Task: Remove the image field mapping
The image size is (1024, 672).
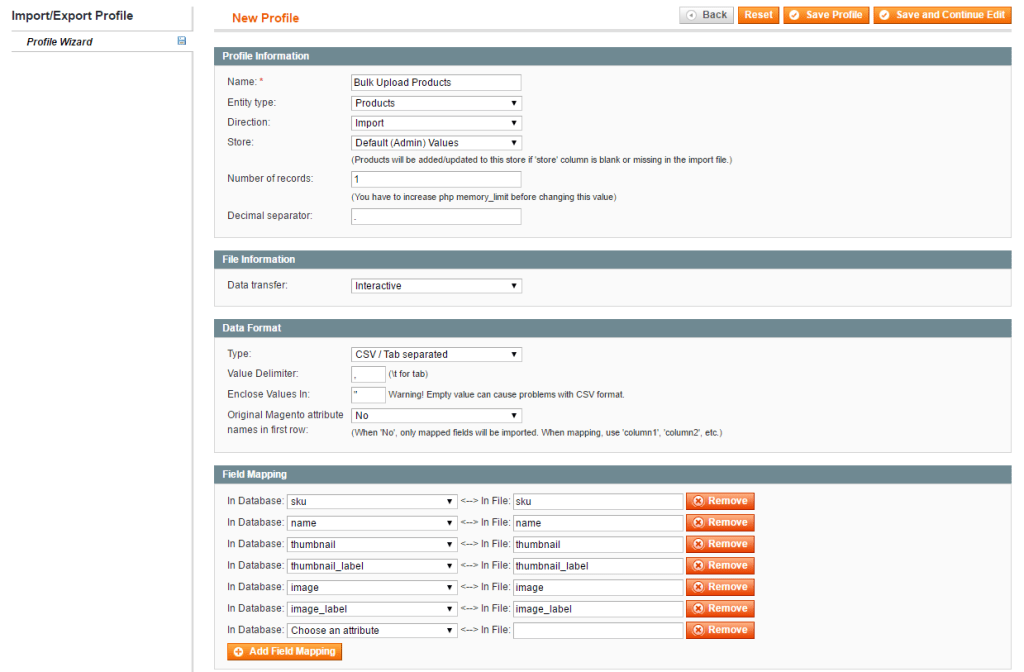Action: (x=719, y=586)
